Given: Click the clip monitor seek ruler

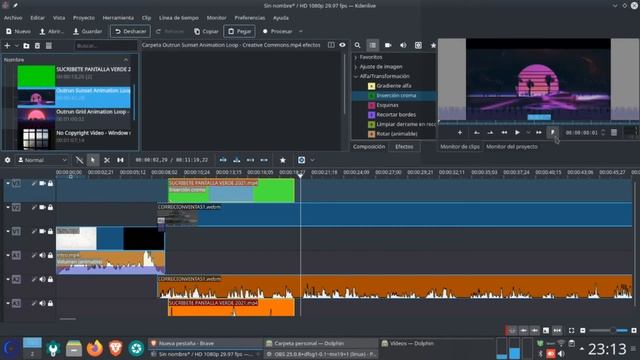Looking at the screenshot, I should [538, 123].
